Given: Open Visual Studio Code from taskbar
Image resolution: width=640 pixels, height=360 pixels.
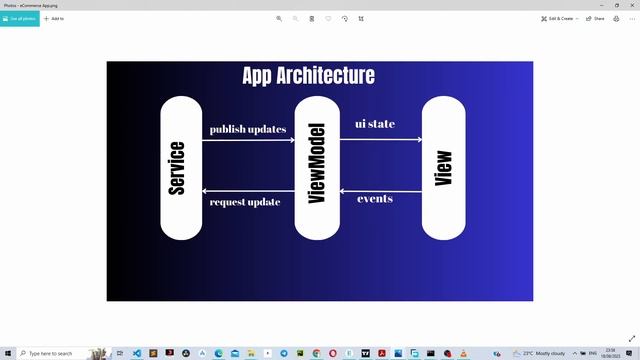Looking at the screenshot, I should coord(137,353).
